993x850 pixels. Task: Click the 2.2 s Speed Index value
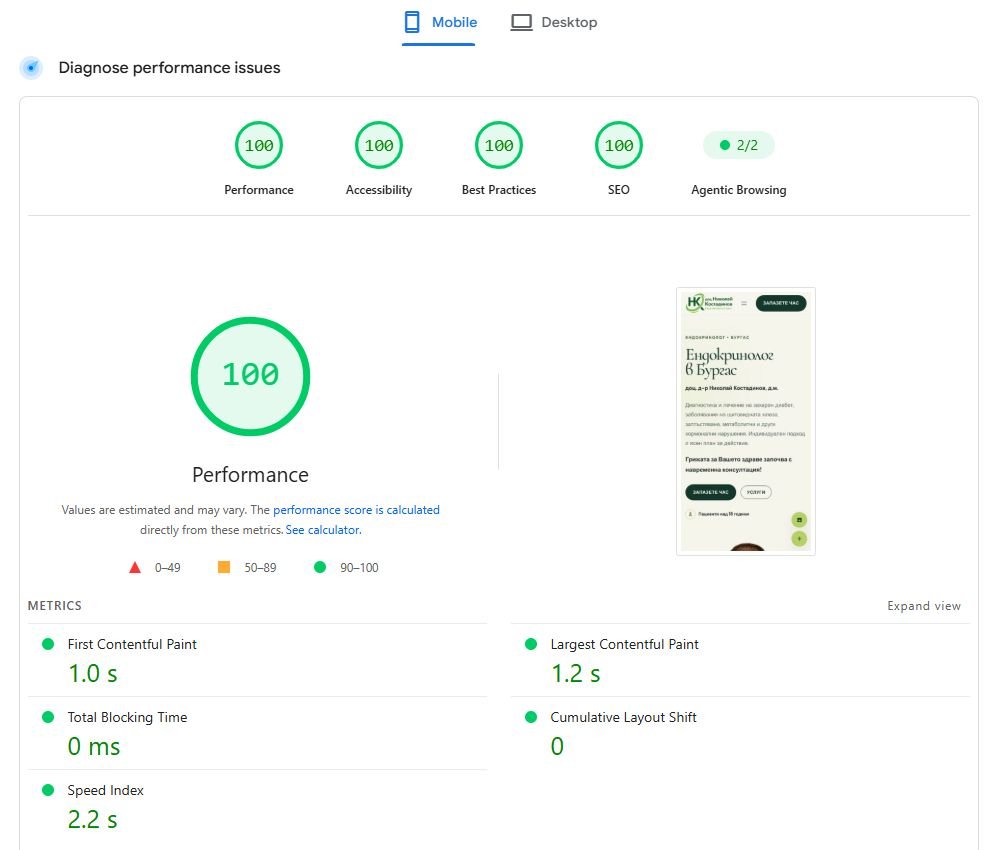pyautogui.click(x=92, y=820)
